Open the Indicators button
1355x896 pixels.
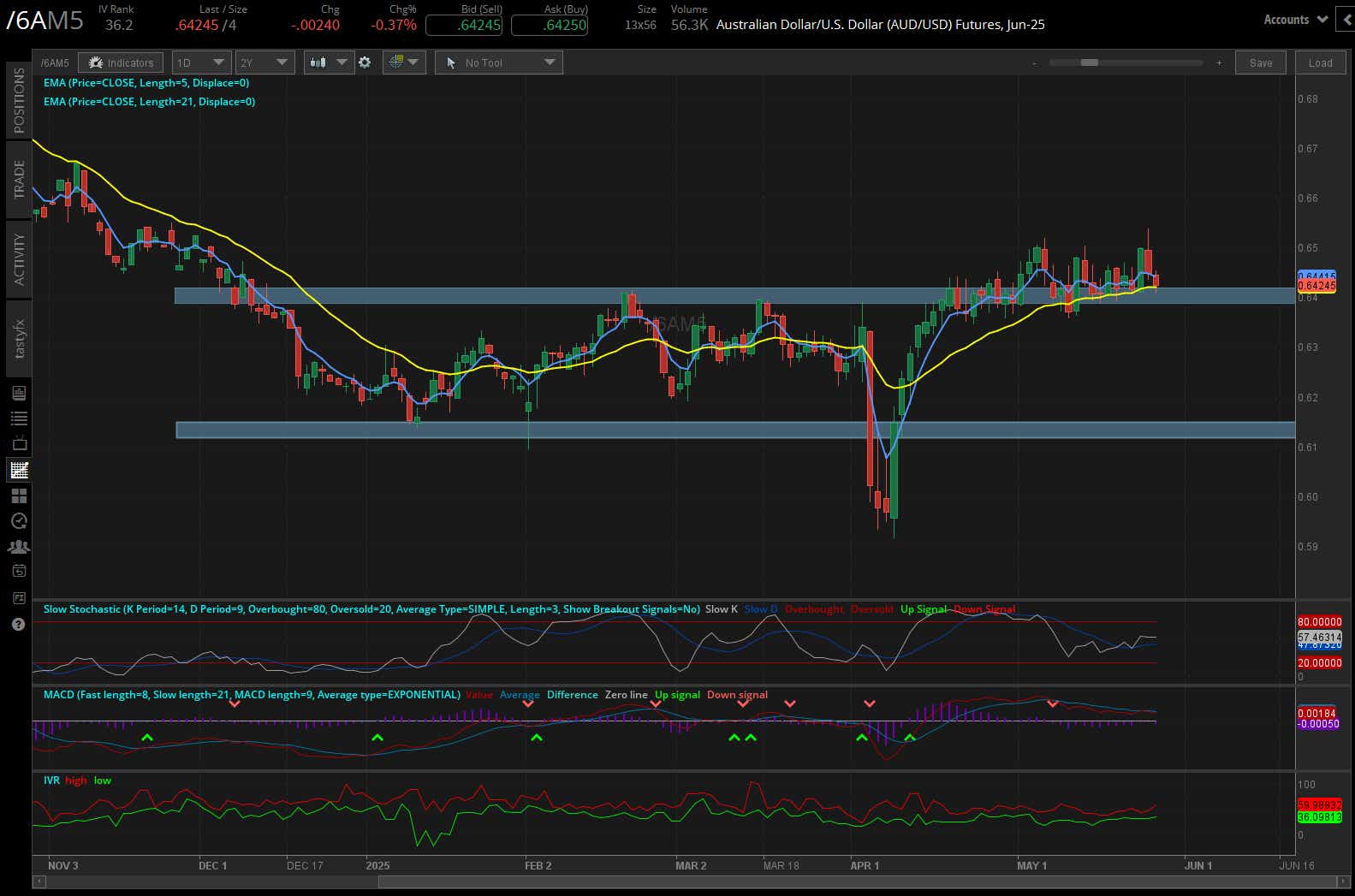point(122,62)
